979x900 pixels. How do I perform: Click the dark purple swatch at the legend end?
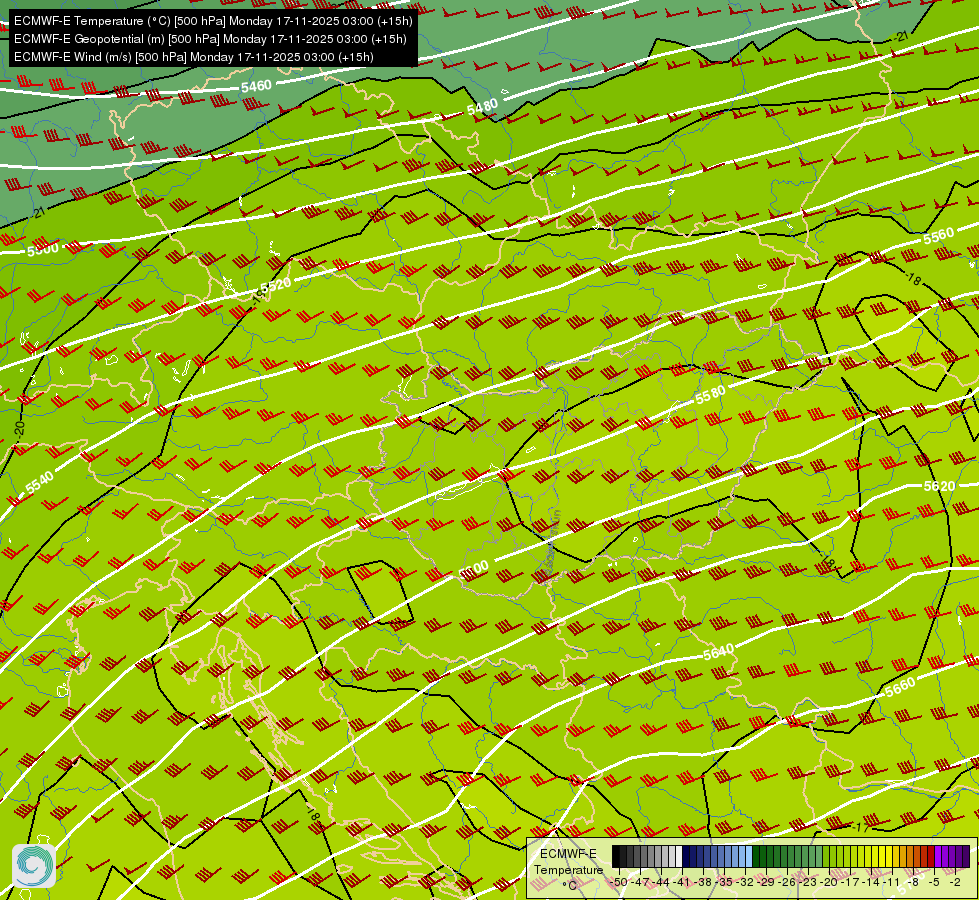(x=966, y=856)
